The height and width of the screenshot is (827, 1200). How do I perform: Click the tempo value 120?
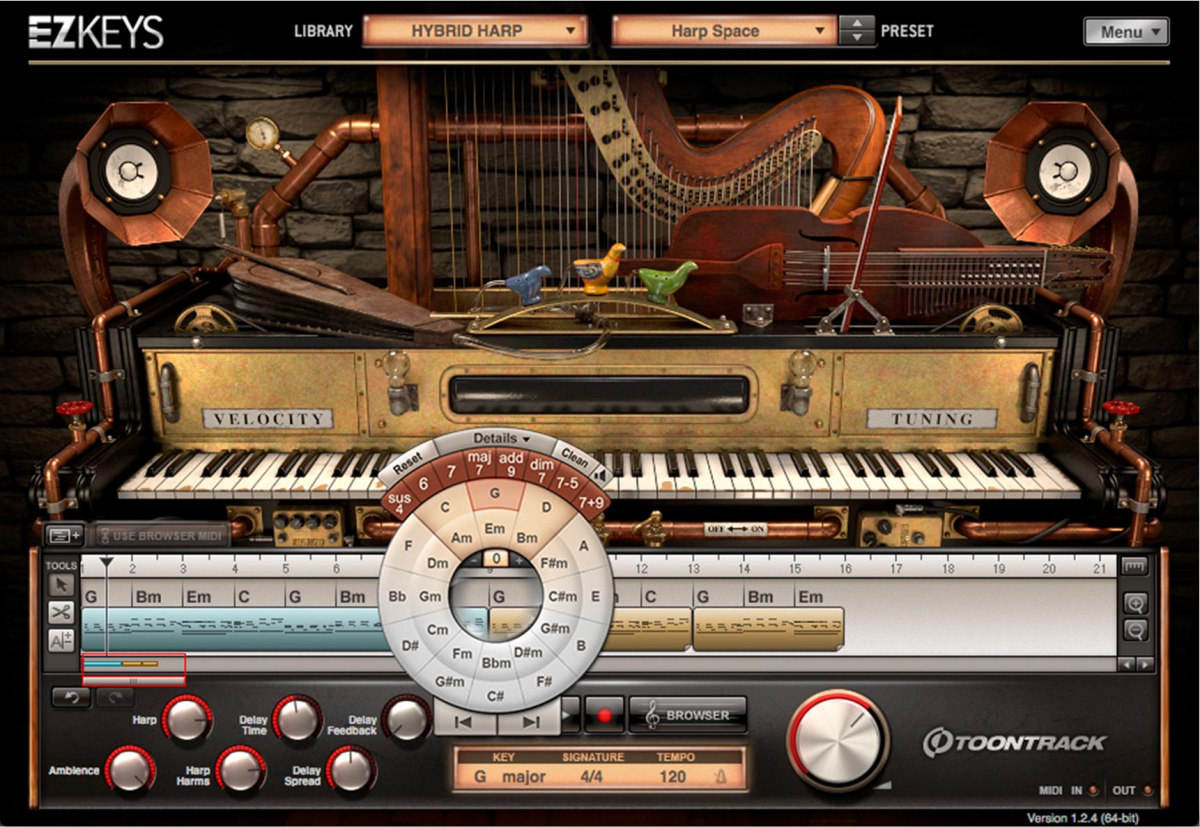672,777
